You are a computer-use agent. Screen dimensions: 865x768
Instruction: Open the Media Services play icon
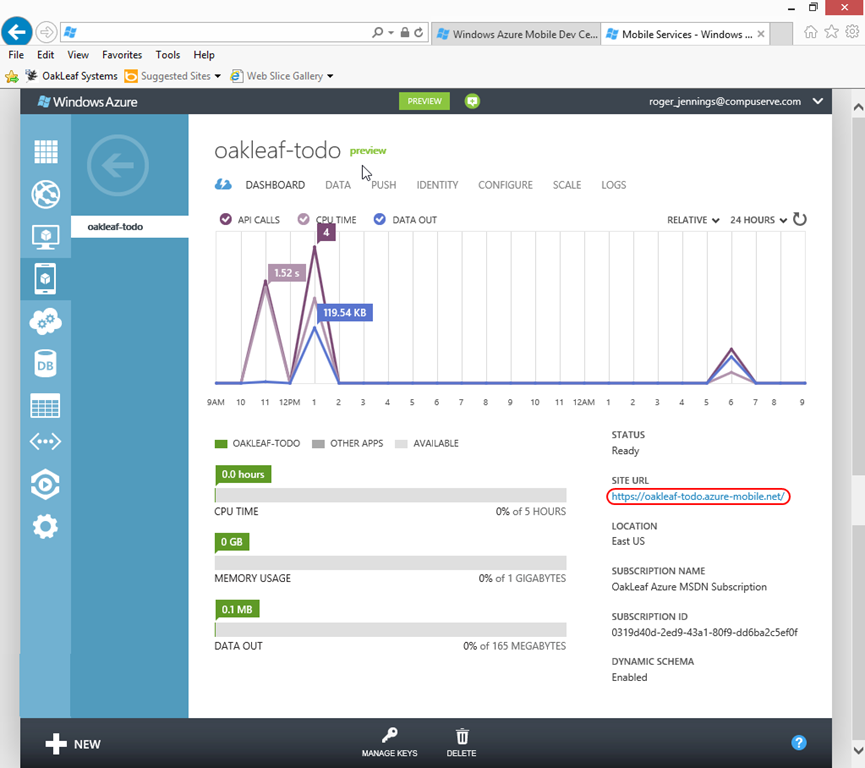point(45,484)
